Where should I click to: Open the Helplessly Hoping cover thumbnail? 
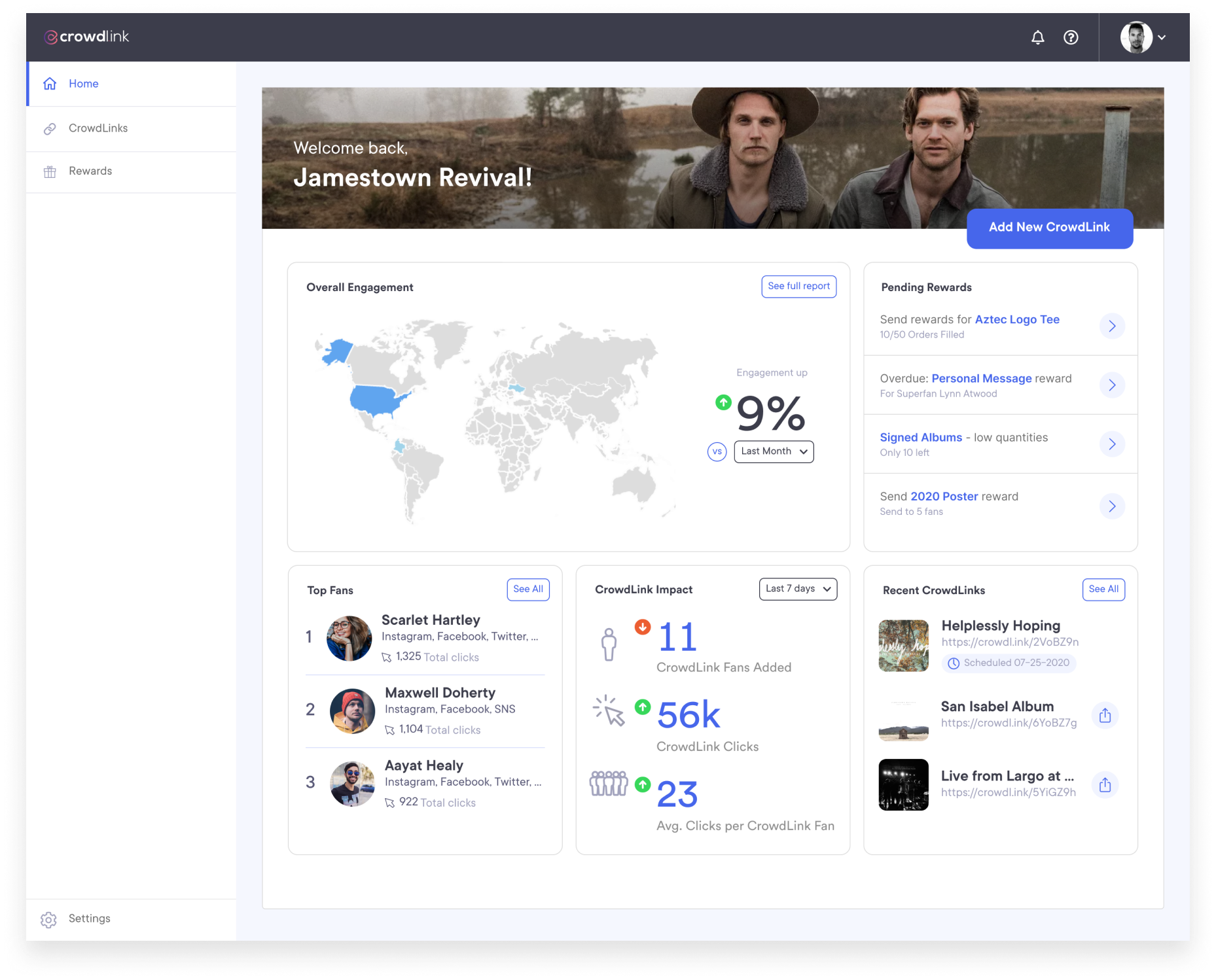click(x=904, y=646)
